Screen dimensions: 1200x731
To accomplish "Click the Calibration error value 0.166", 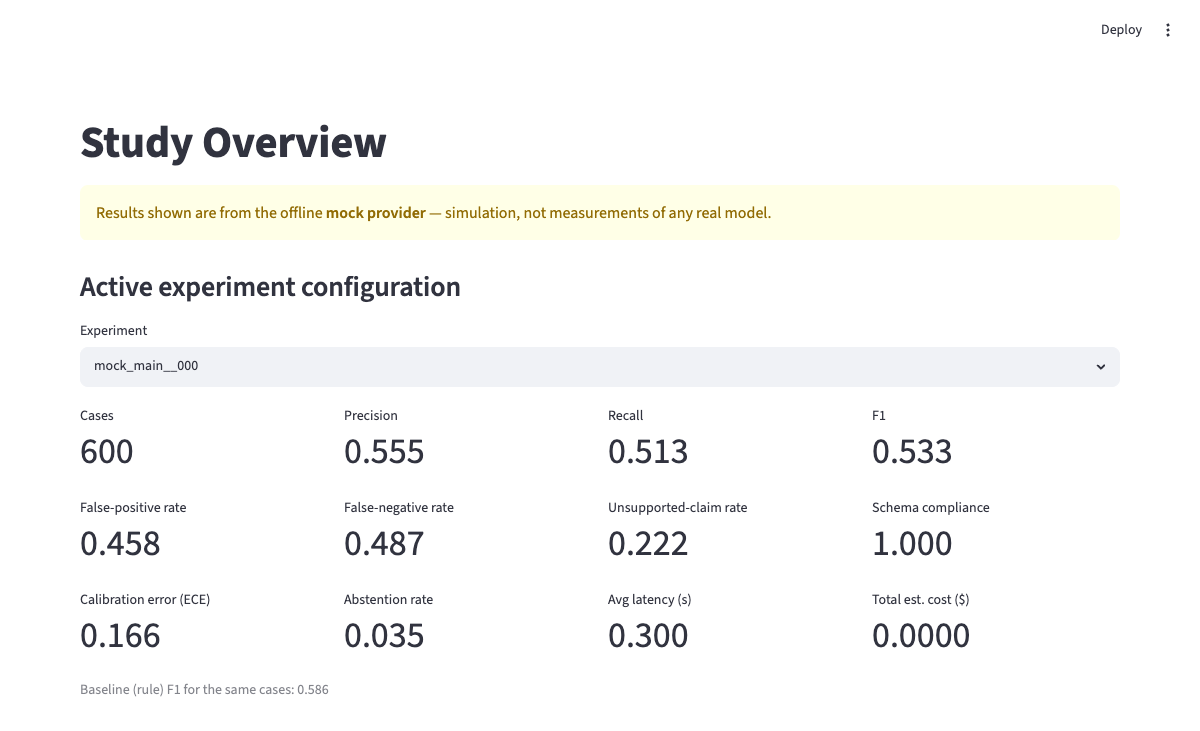I will (x=120, y=636).
